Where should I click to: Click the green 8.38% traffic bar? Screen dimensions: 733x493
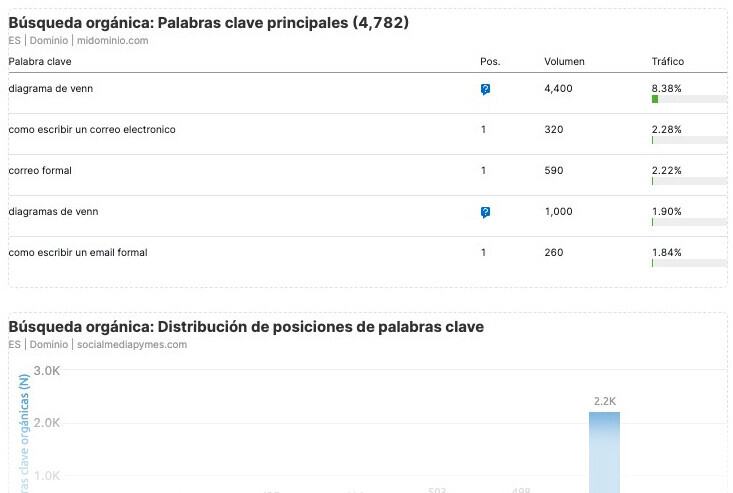[655, 99]
